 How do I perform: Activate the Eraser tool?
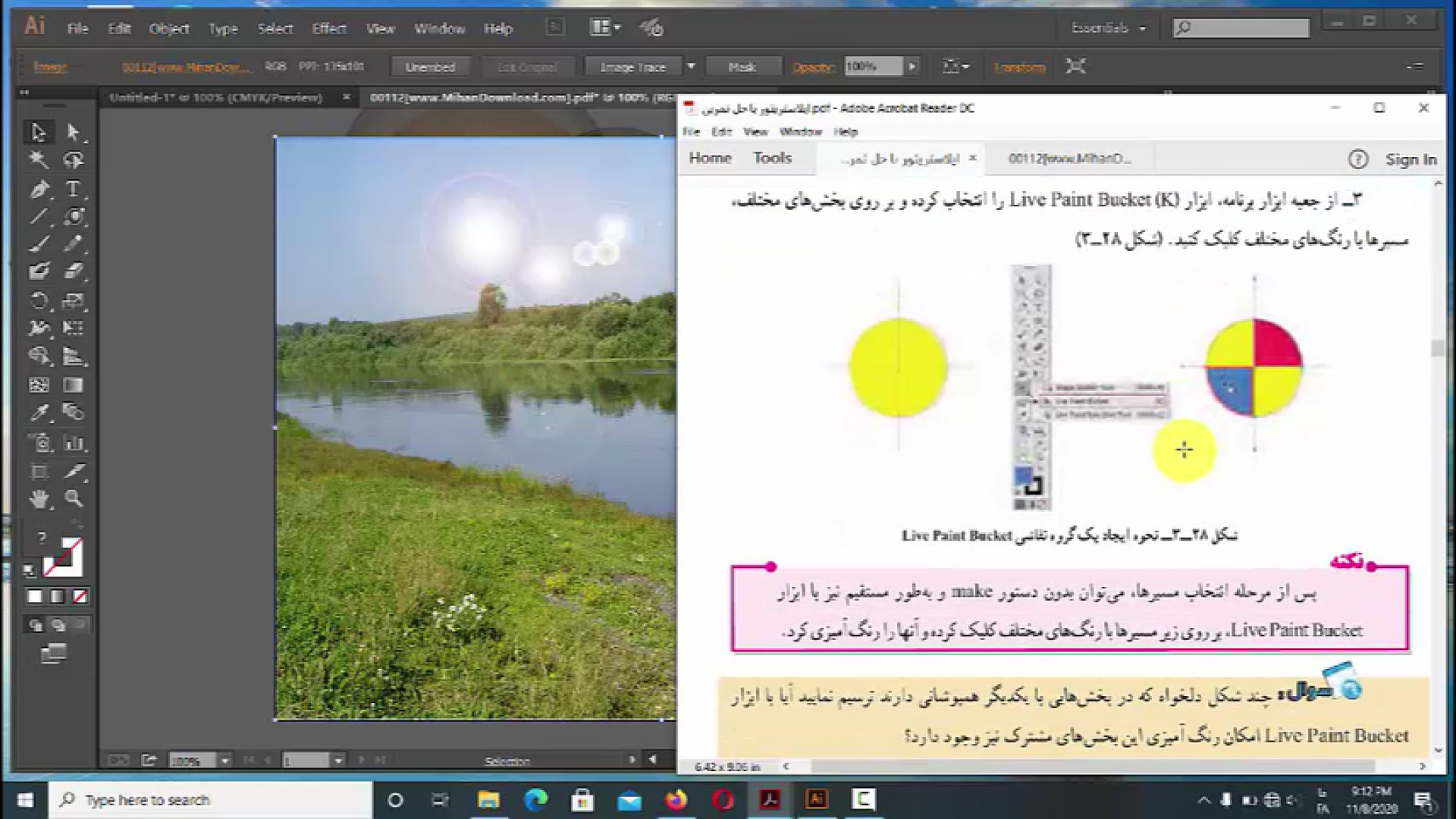coord(74,271)
